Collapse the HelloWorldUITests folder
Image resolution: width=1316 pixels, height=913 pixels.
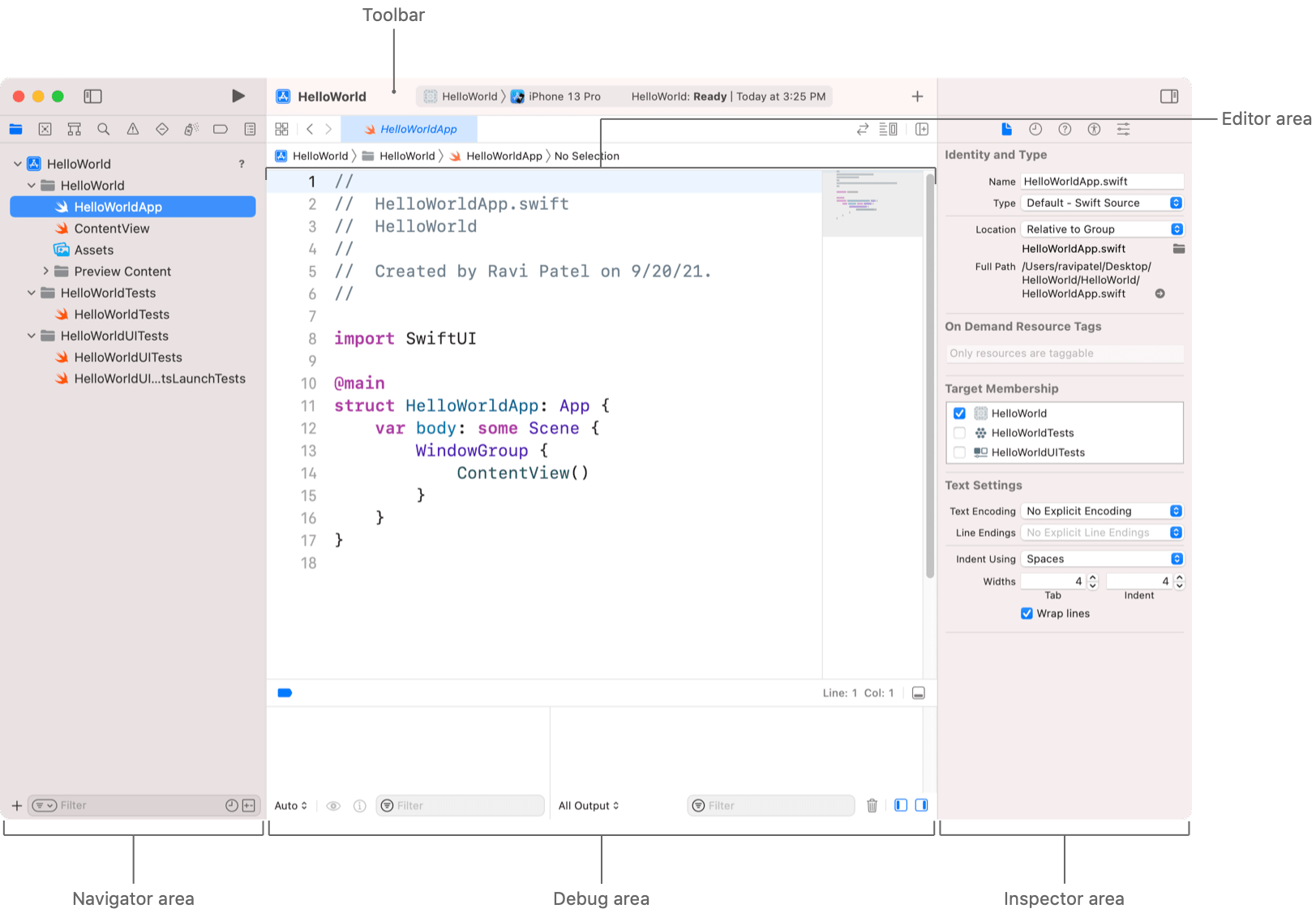pos(32,336)
